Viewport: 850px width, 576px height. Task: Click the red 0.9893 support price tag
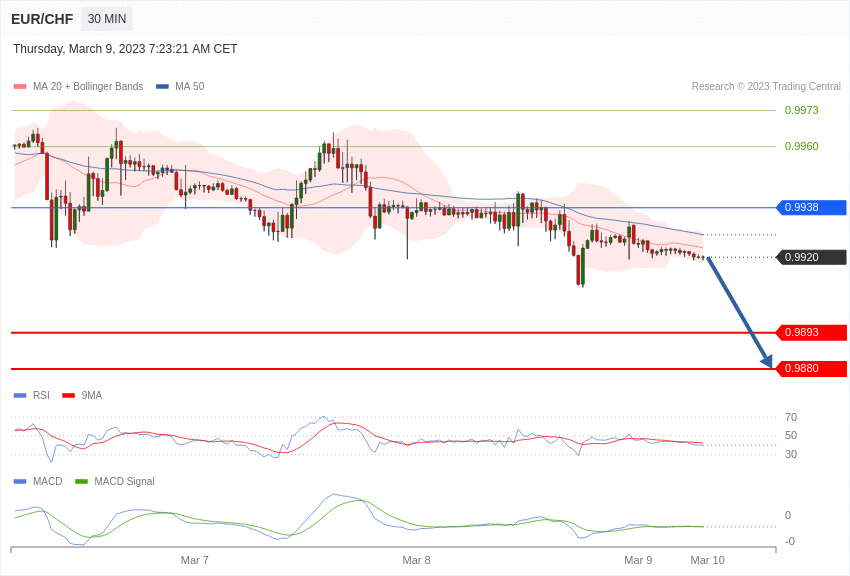click(x=812, y=333)
